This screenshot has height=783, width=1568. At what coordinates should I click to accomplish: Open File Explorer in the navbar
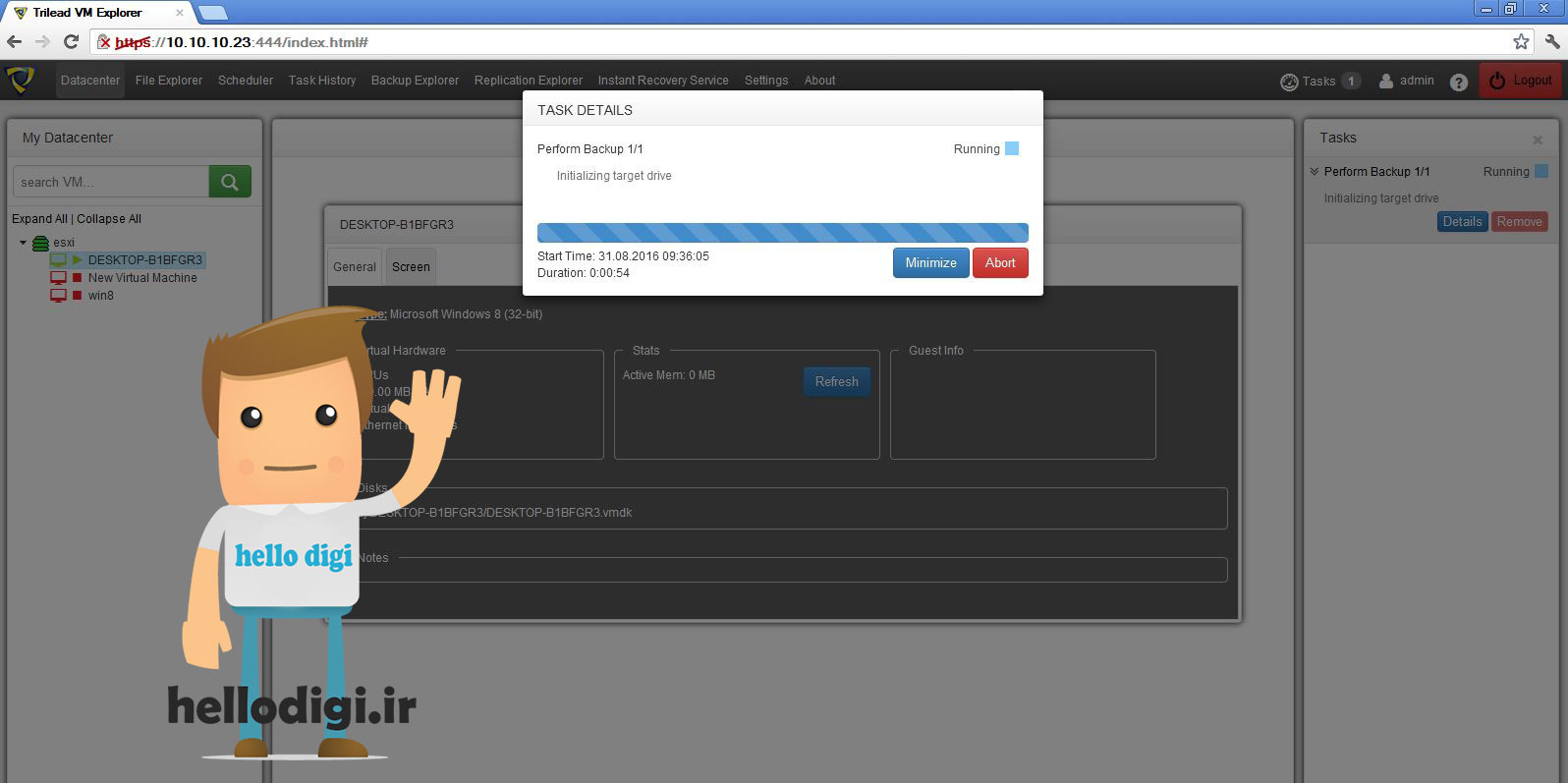[169, 81]
